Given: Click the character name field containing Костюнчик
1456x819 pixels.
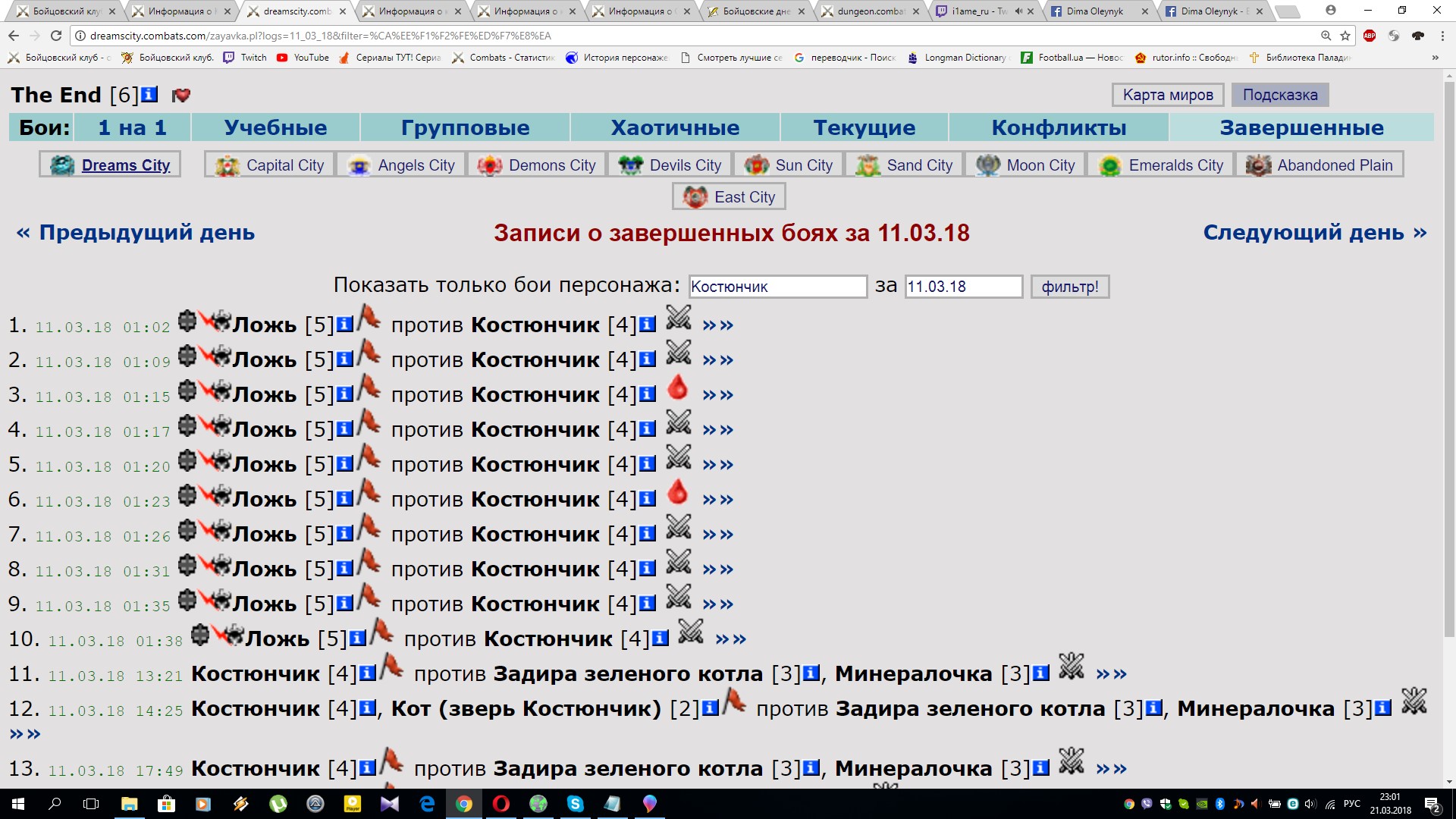Looking at the screenshot, I should click(x=777, y=287).
